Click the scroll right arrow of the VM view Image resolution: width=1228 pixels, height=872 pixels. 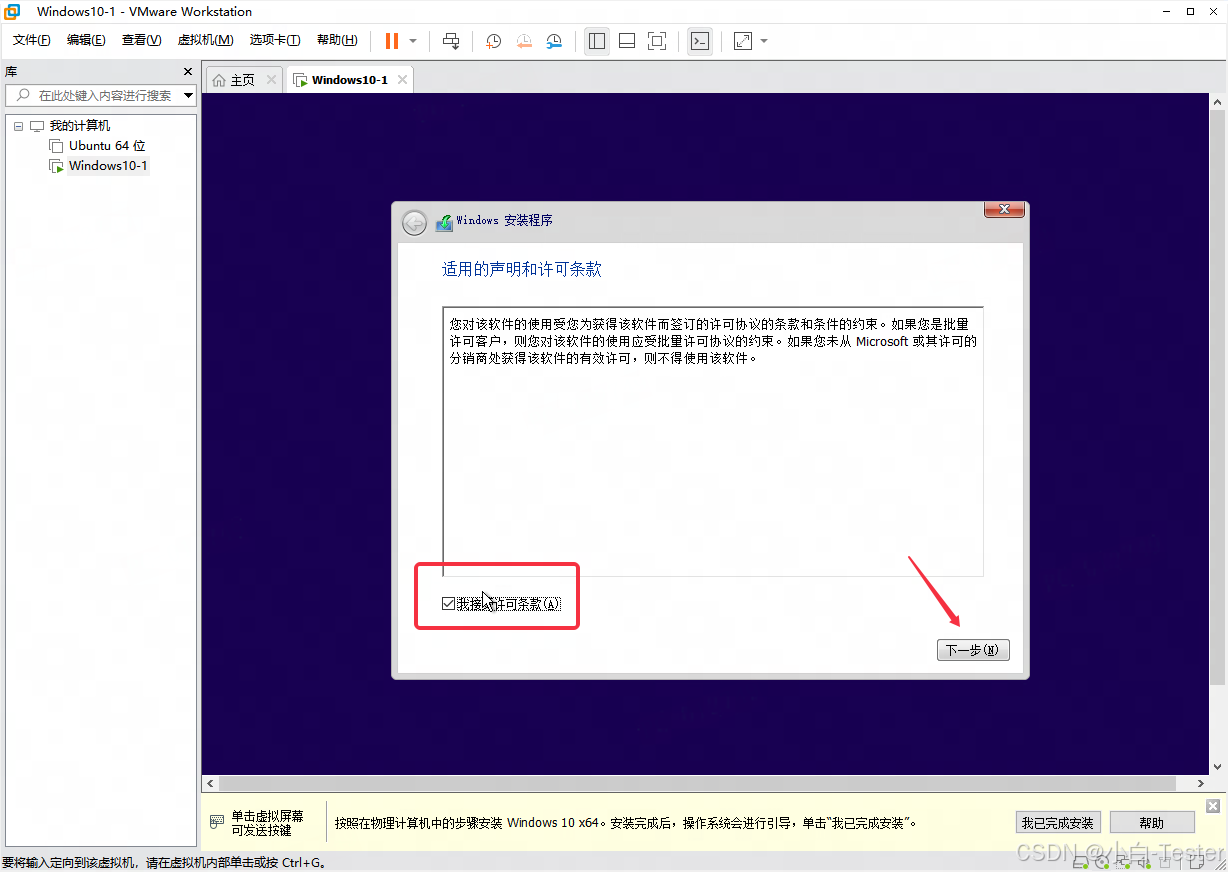click(x=1201, y=784)
